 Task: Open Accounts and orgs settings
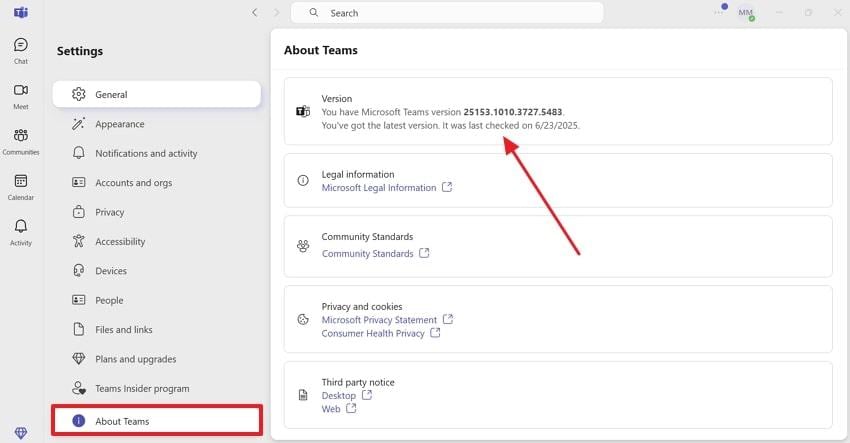click(157, 183)
